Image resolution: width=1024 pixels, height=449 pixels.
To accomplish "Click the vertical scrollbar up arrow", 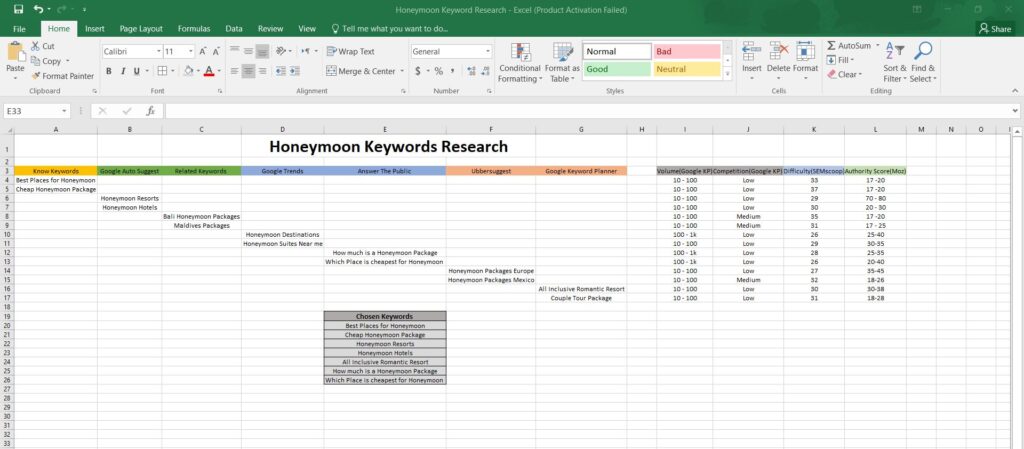I will point(1016,132).
